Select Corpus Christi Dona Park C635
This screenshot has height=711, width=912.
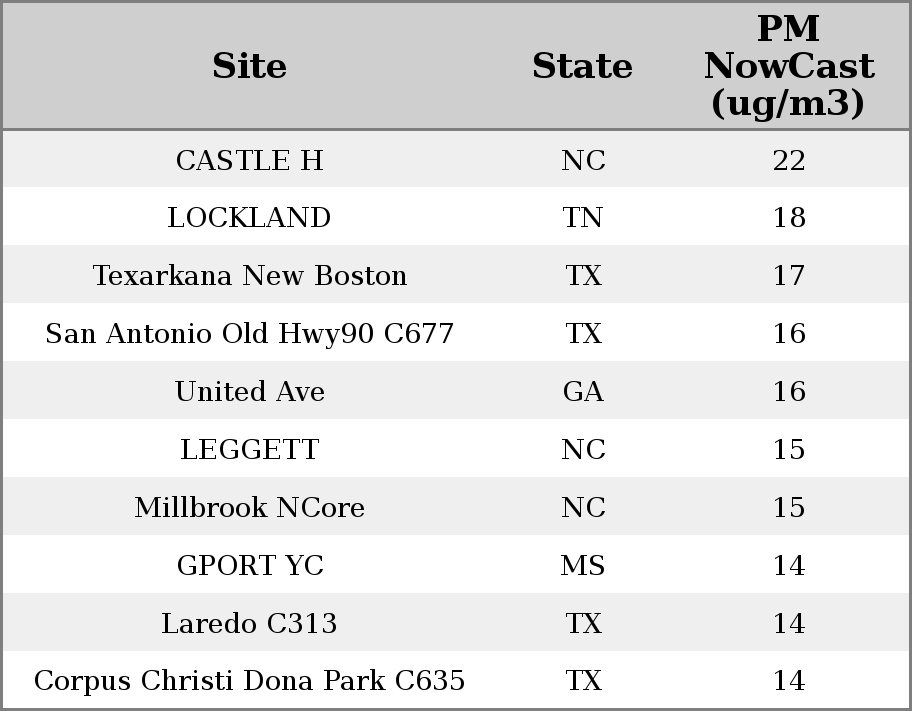click(250, 680)
